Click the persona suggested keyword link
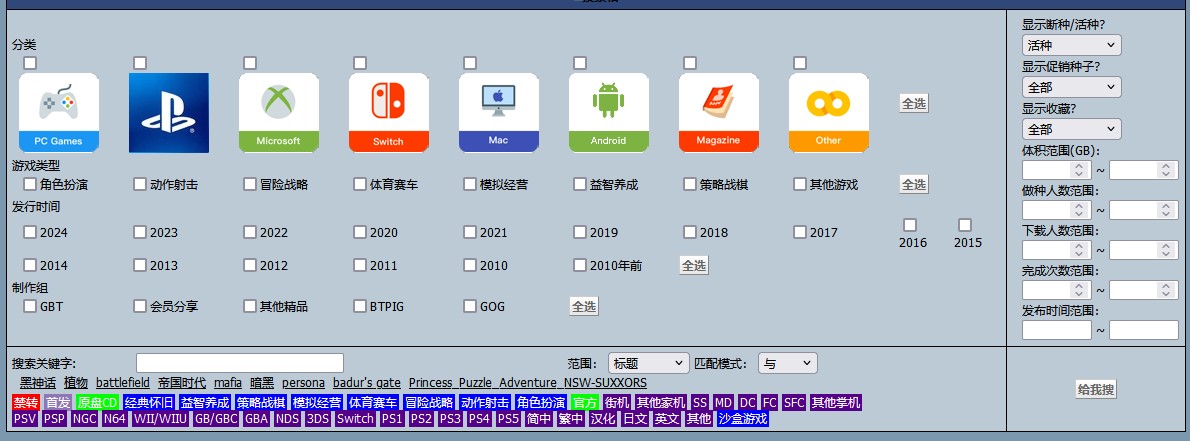 pos(304,383)
